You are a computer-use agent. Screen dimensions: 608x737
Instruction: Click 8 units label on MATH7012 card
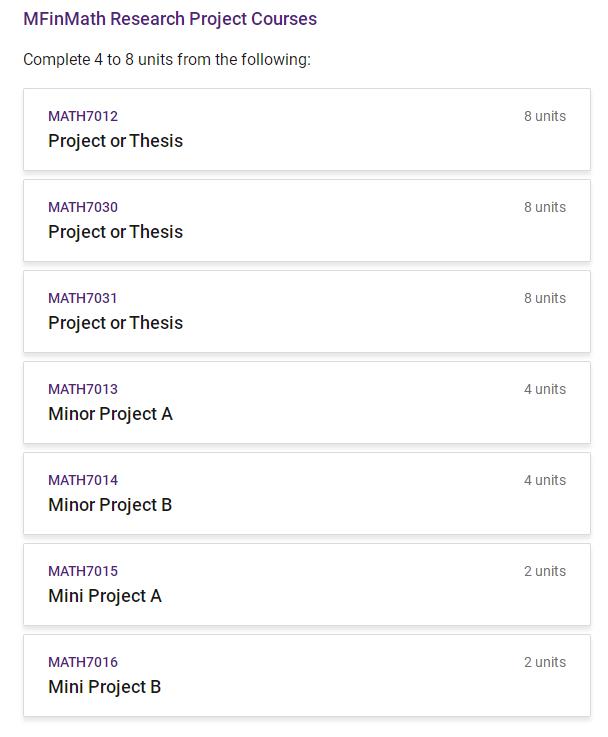(x=545, y=116)
